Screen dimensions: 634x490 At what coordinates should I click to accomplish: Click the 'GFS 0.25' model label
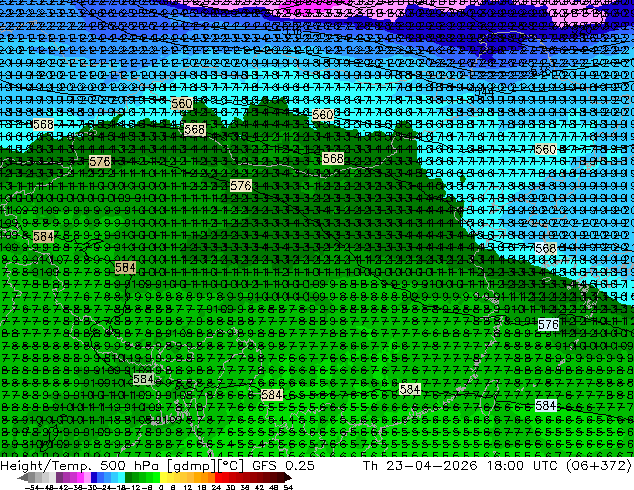click(x=283, y=465)
